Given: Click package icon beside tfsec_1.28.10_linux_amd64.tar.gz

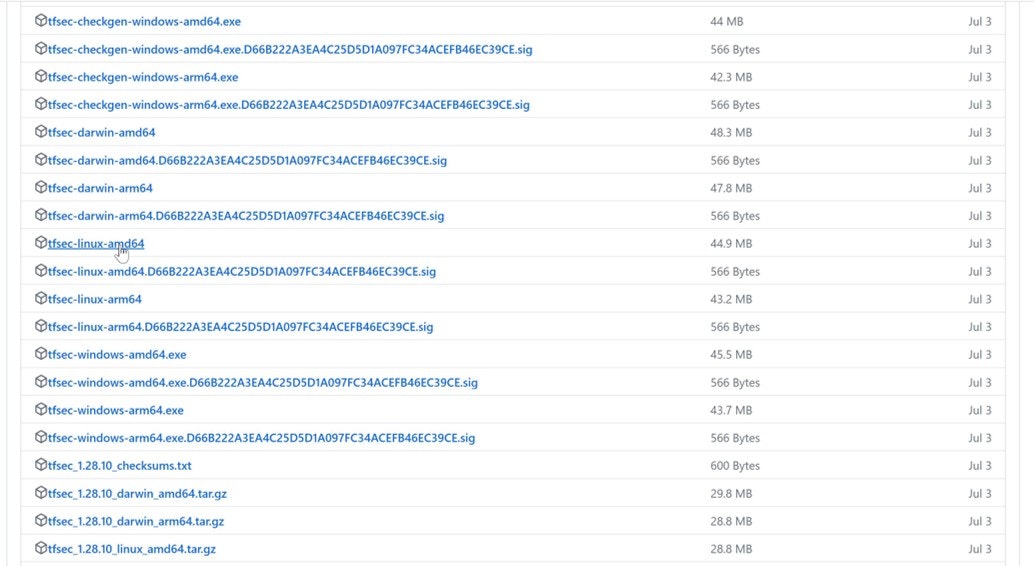Looking at the screenshot, I should coord(41,548).
